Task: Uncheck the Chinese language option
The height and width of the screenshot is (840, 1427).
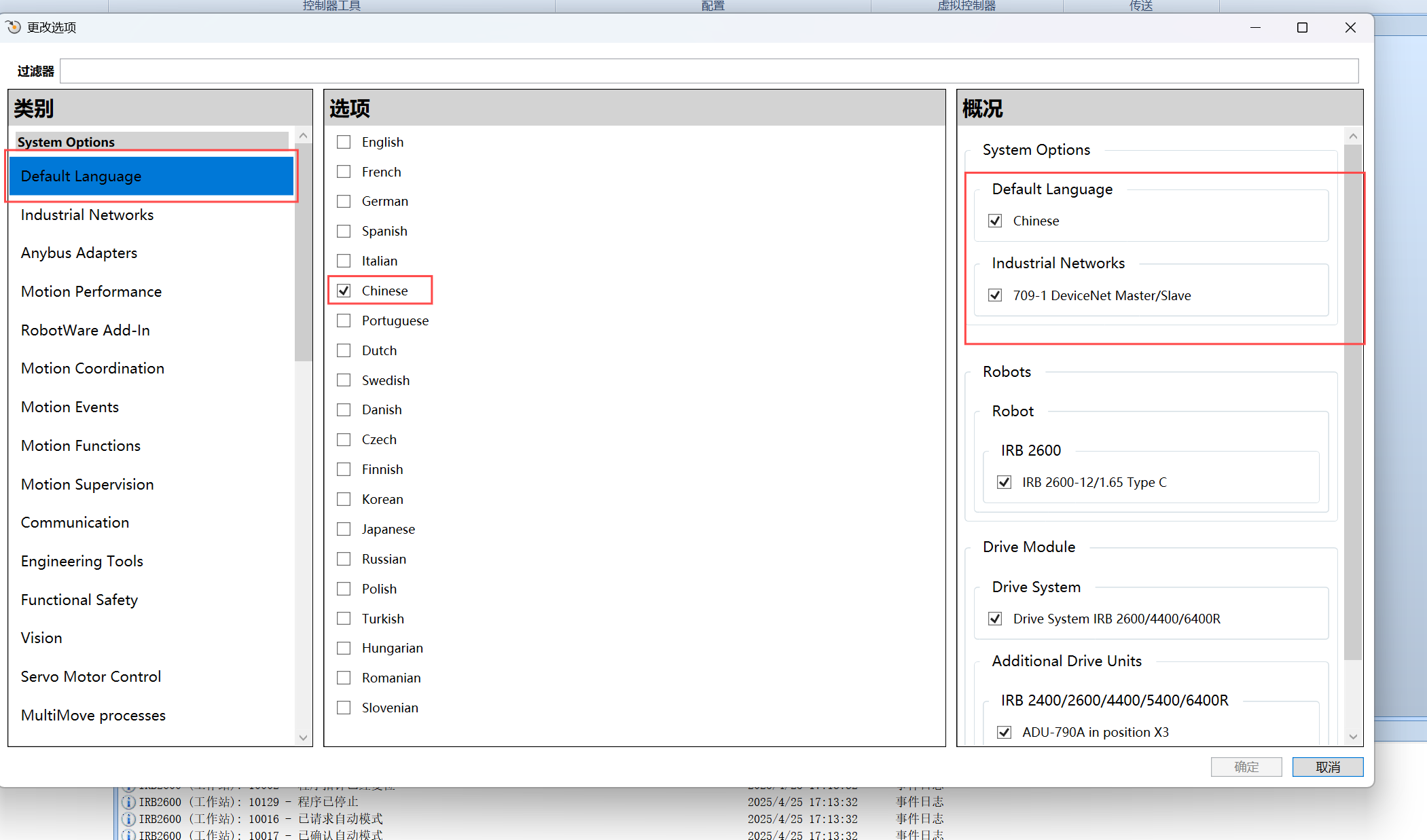Action: click(344, 291)
